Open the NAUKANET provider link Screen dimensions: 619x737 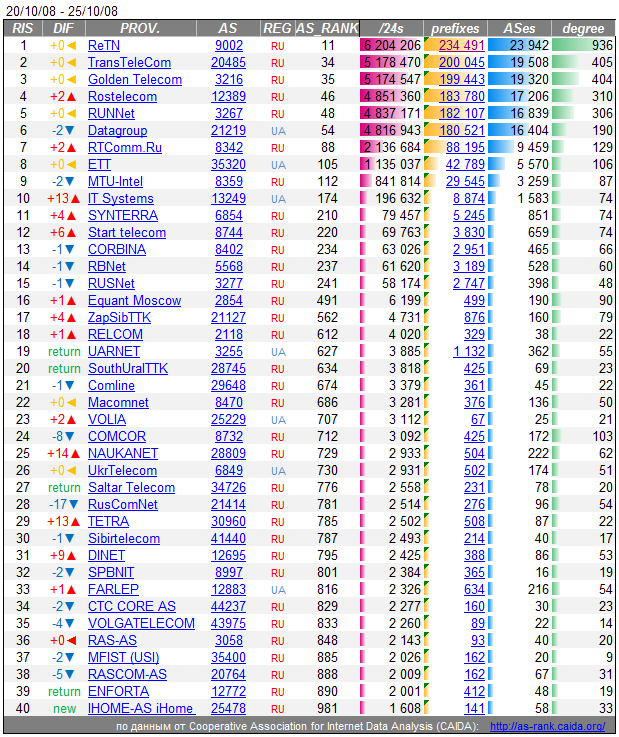coord(123,453)
